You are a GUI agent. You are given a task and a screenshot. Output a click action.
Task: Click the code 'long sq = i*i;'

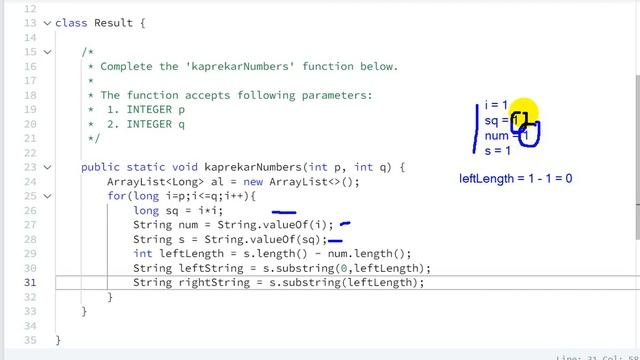click(178, 211)
